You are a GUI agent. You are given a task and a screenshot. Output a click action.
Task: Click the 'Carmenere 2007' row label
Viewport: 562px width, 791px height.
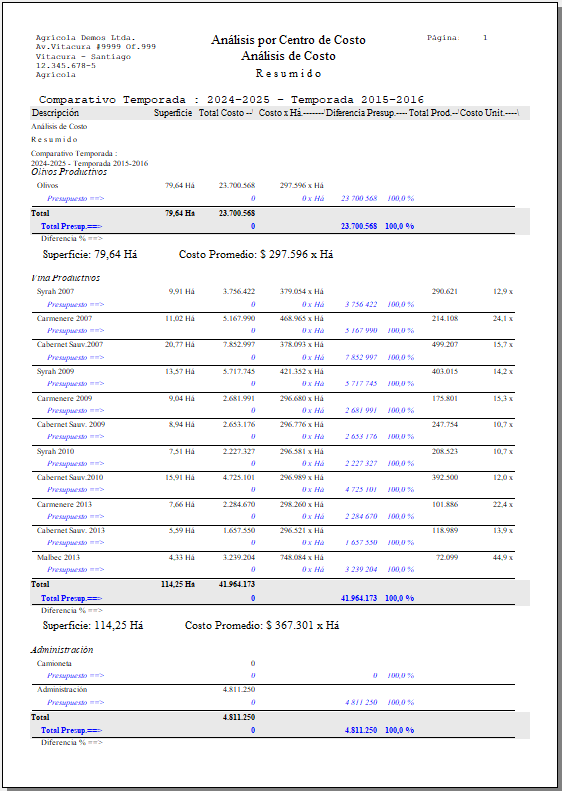65,318
